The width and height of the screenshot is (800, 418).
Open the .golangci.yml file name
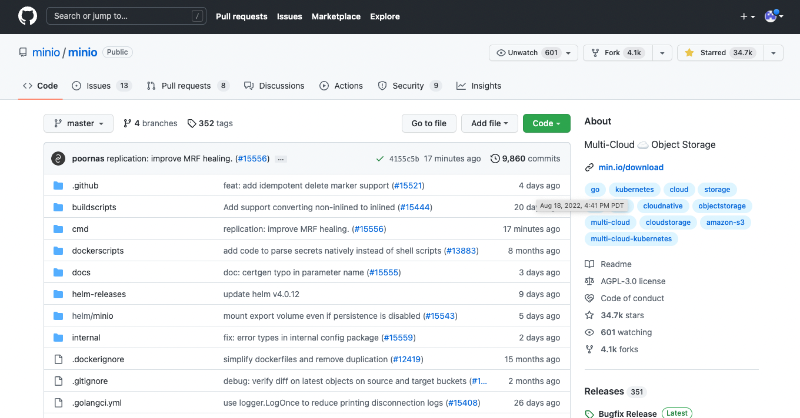click(97, 403)
